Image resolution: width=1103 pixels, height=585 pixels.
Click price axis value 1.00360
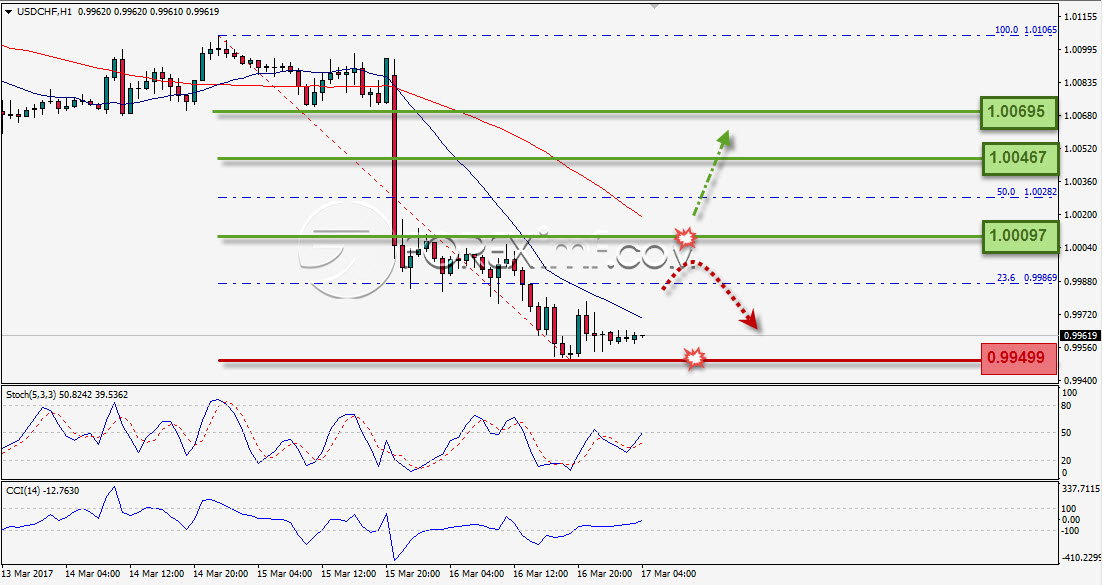click(x=1081, y=181)
